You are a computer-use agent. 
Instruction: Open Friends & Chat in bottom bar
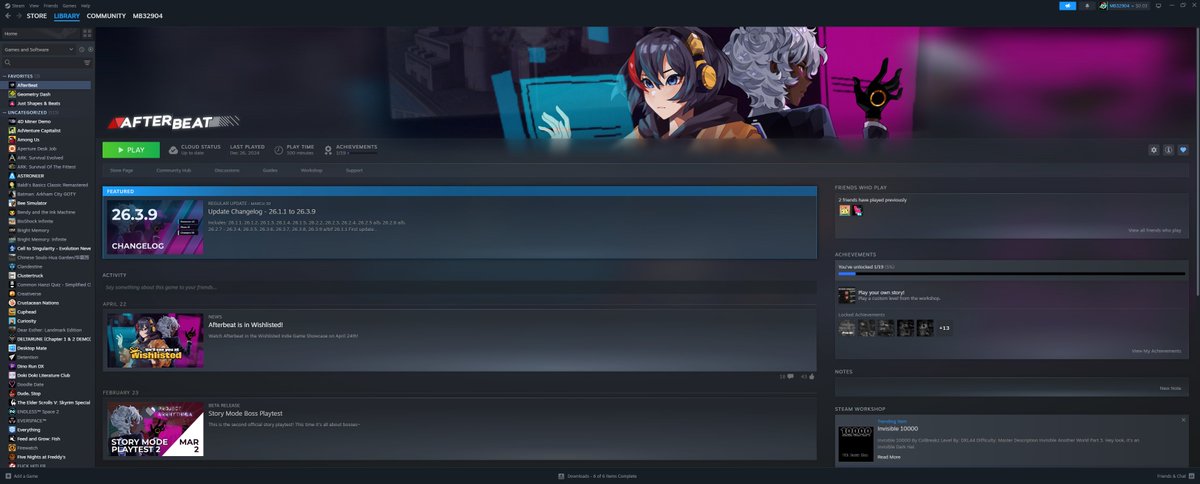click(1174, 476)
